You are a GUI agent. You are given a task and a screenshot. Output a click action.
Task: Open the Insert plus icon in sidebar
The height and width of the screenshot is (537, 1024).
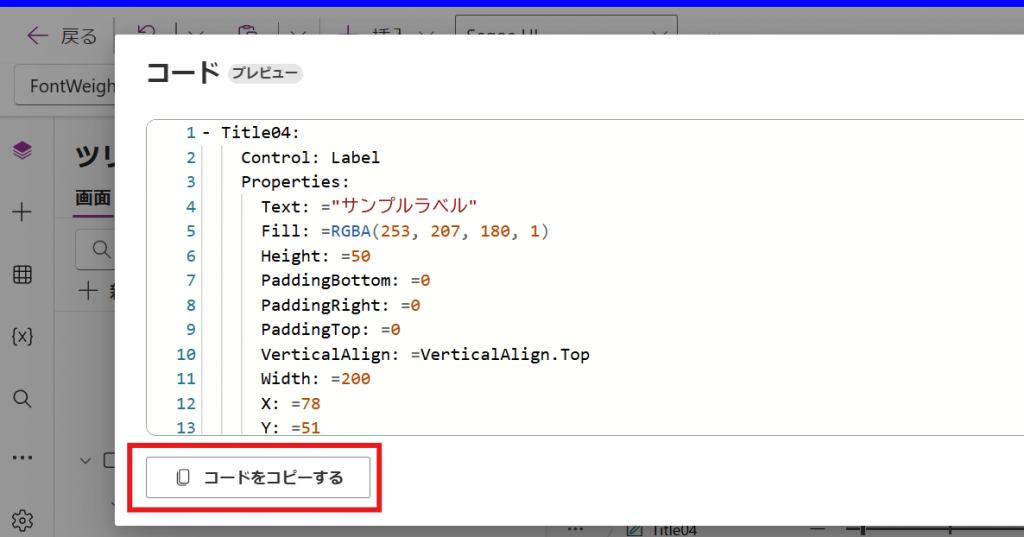(x=22, y=212)
